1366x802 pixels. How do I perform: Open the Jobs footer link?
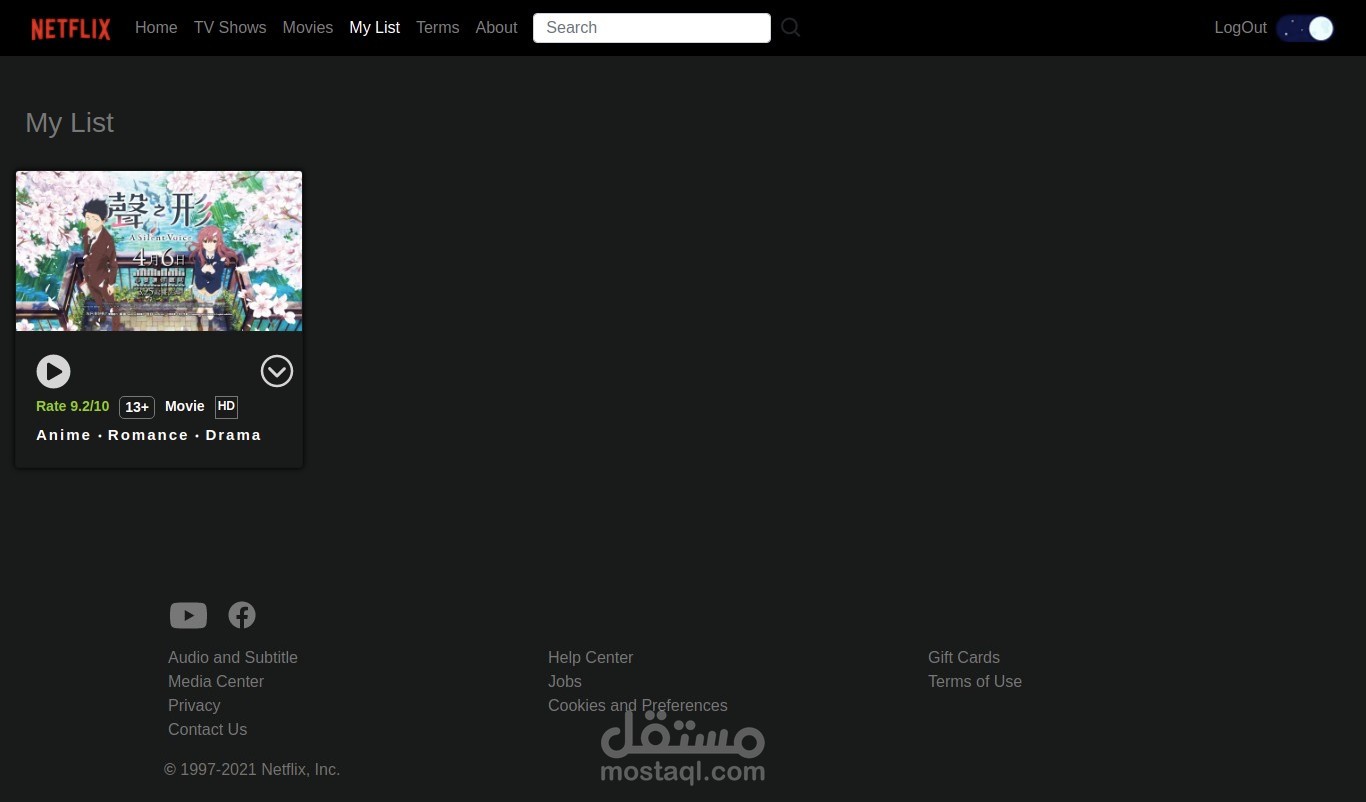pos(565,681)
